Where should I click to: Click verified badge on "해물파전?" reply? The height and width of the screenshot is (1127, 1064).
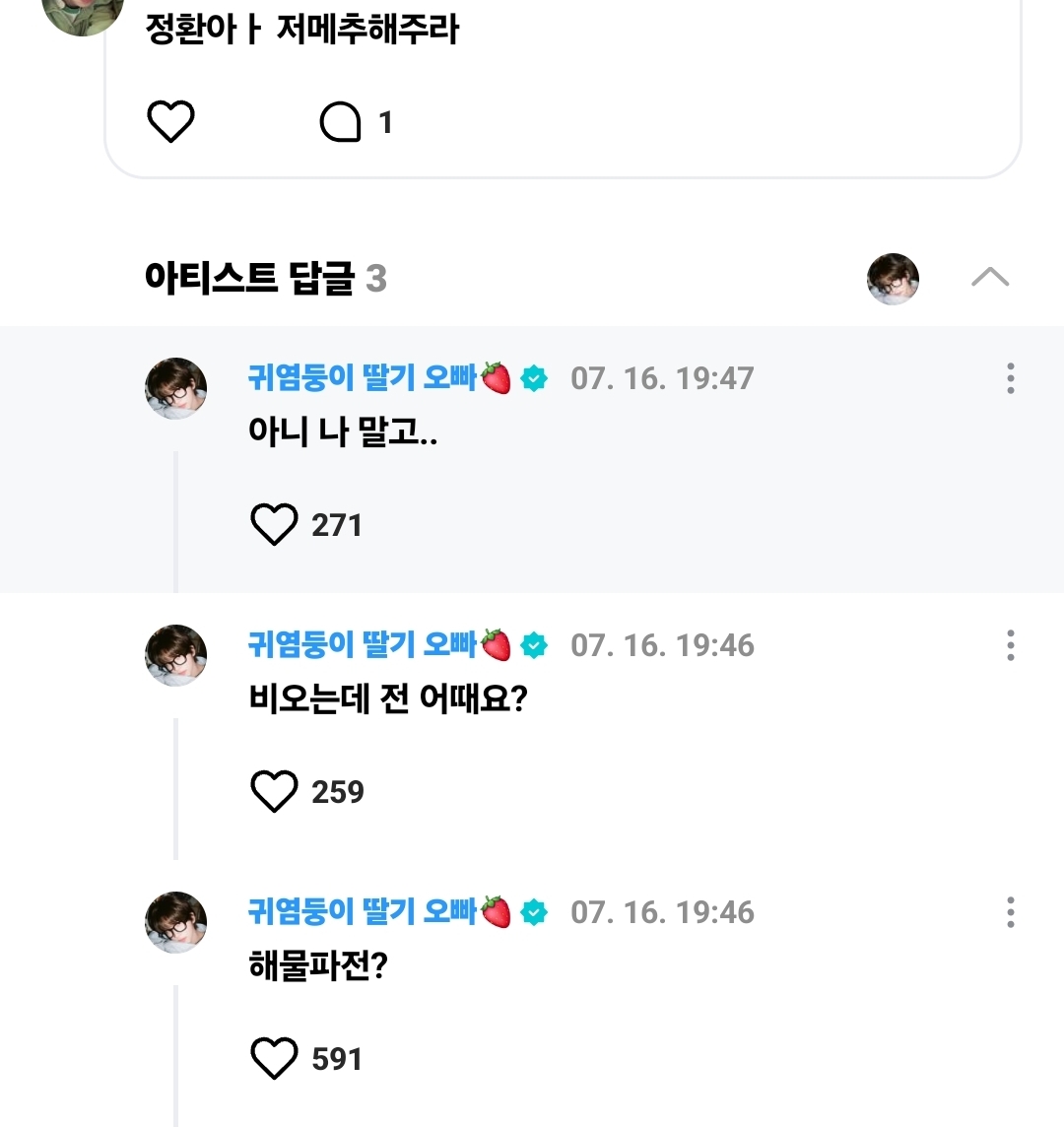pos(534,912)
